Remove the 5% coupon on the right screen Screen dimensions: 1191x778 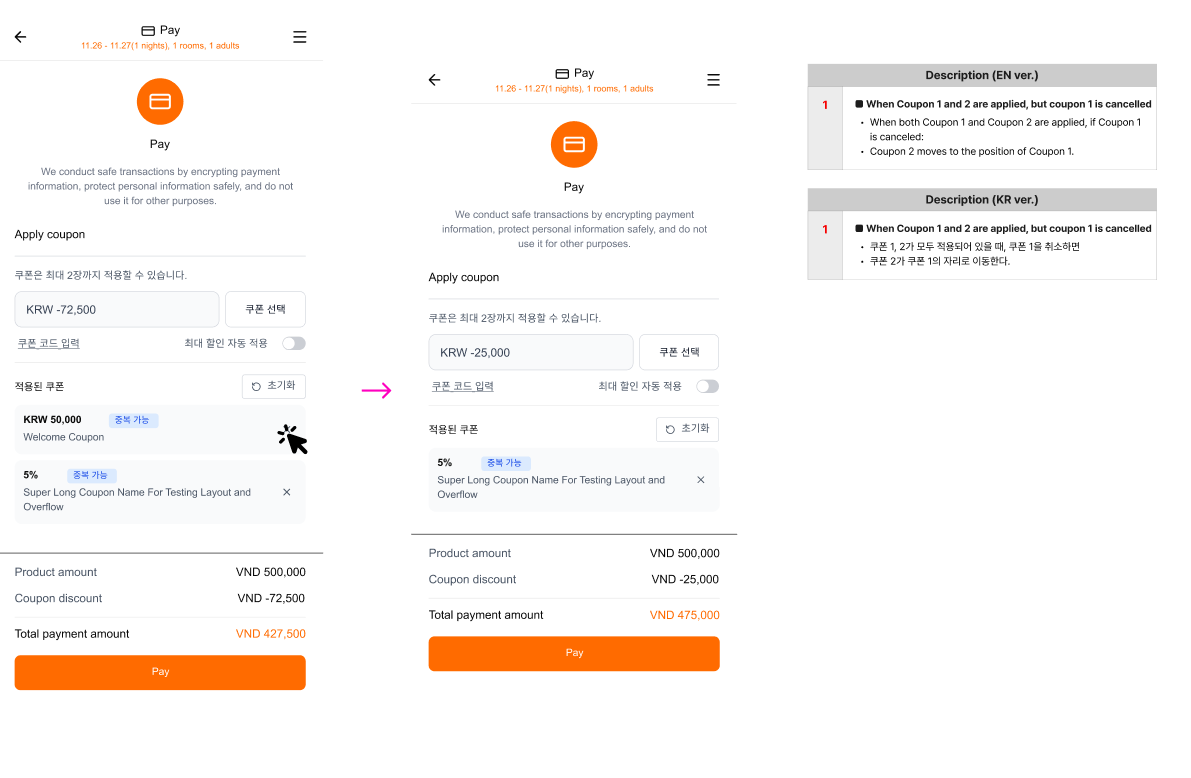click(701, 480)
